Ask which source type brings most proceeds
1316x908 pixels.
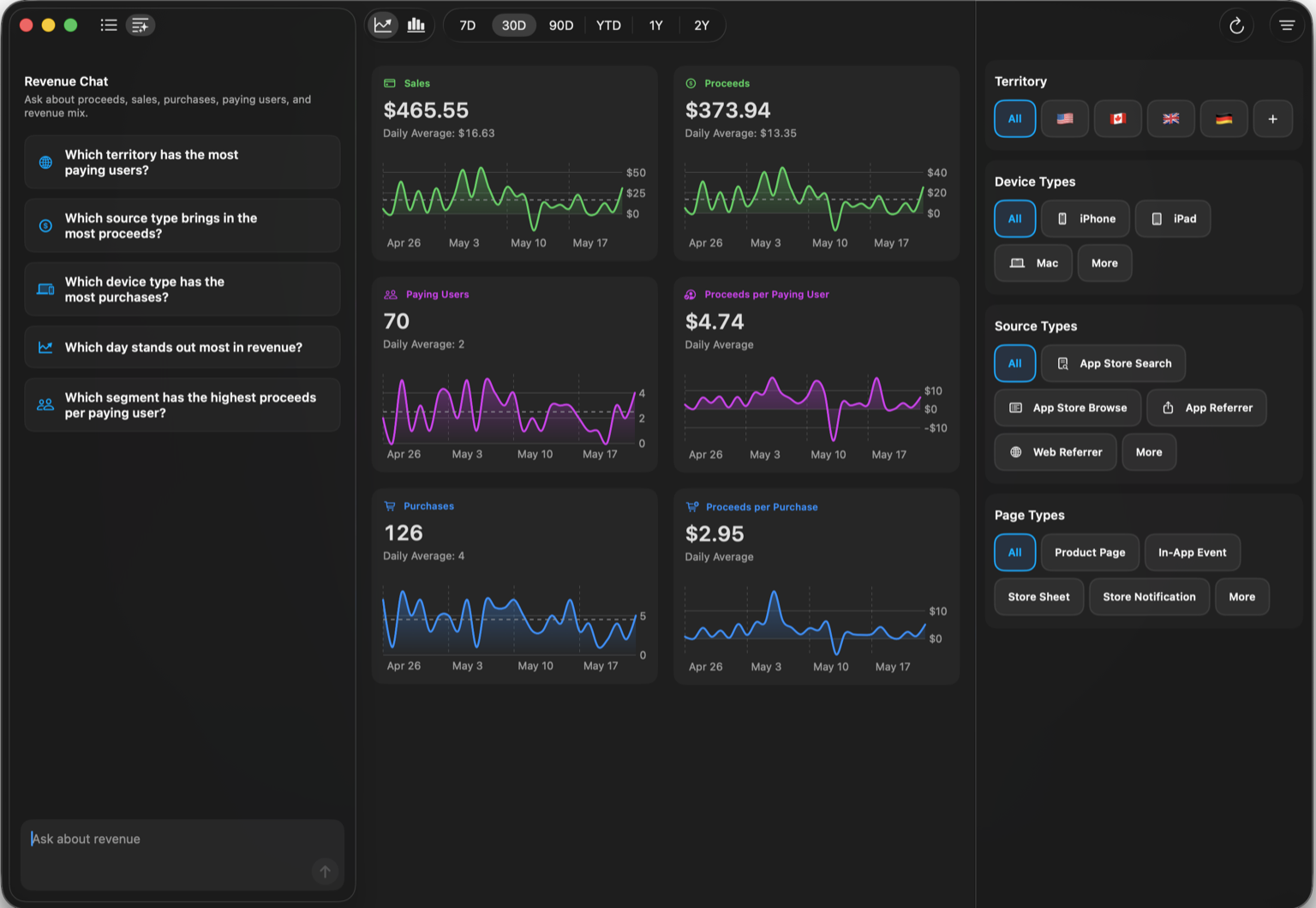tap(182, 225)
